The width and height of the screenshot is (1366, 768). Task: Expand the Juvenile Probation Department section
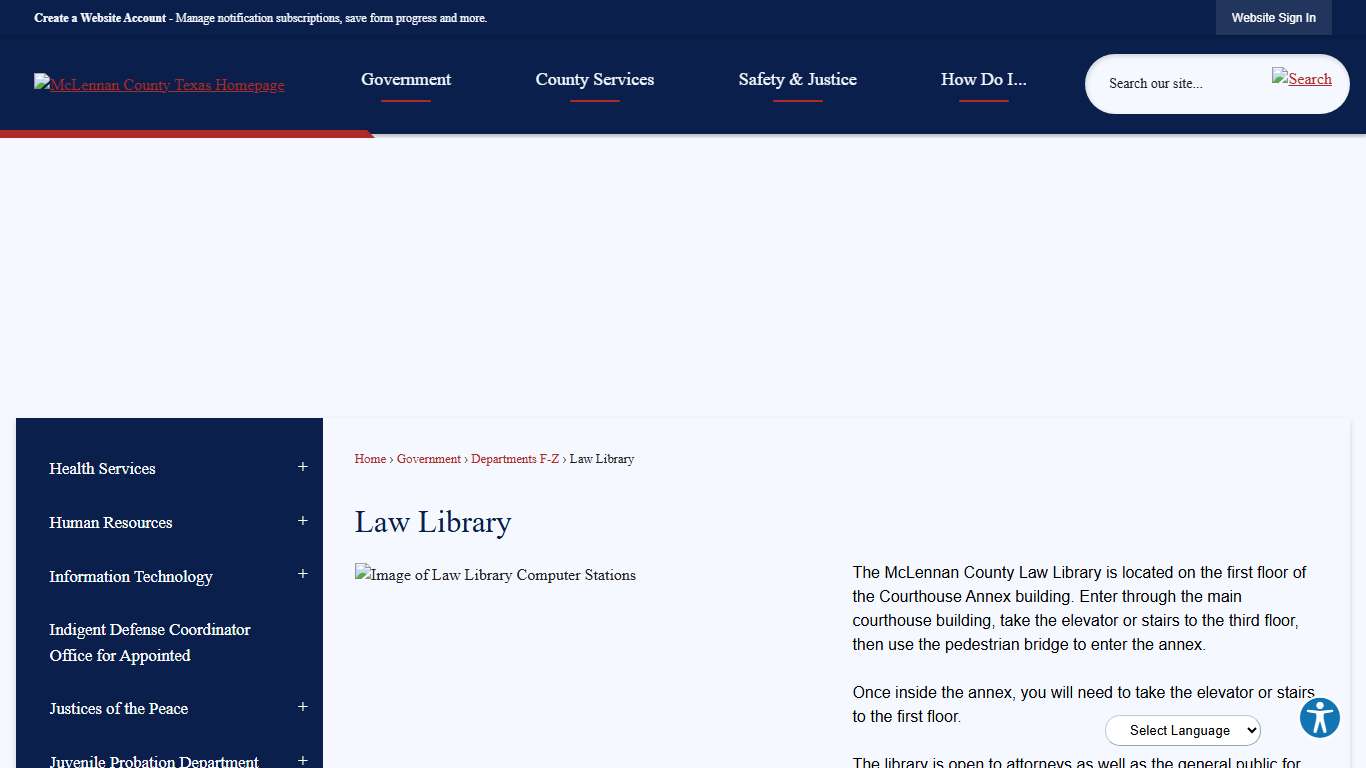point(302,760)
